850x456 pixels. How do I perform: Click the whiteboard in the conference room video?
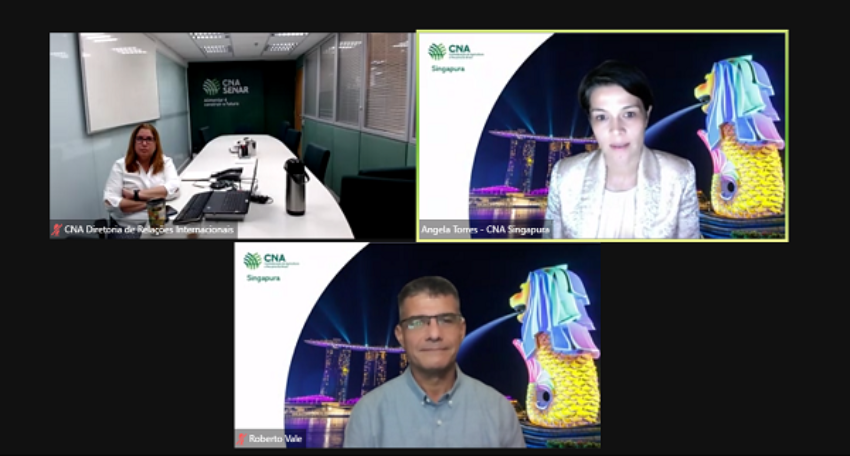(119, 82)
